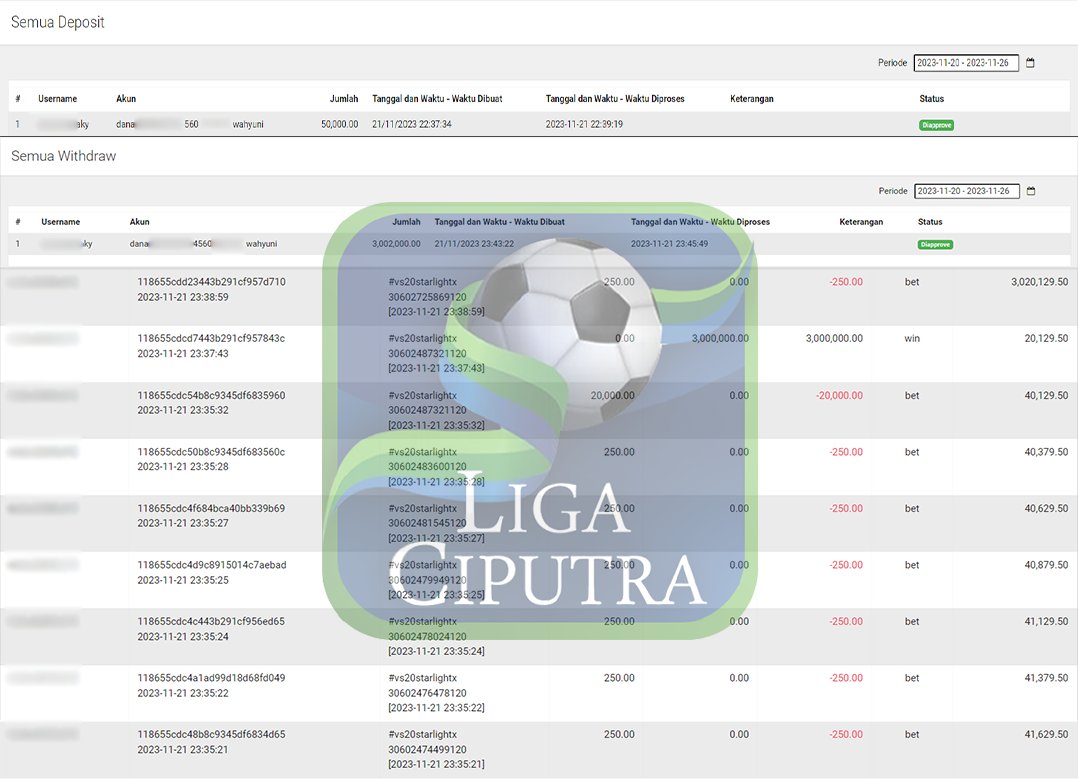Click deposit Status column header
This screenshot has height=779, width=1078.
[932, 99]
